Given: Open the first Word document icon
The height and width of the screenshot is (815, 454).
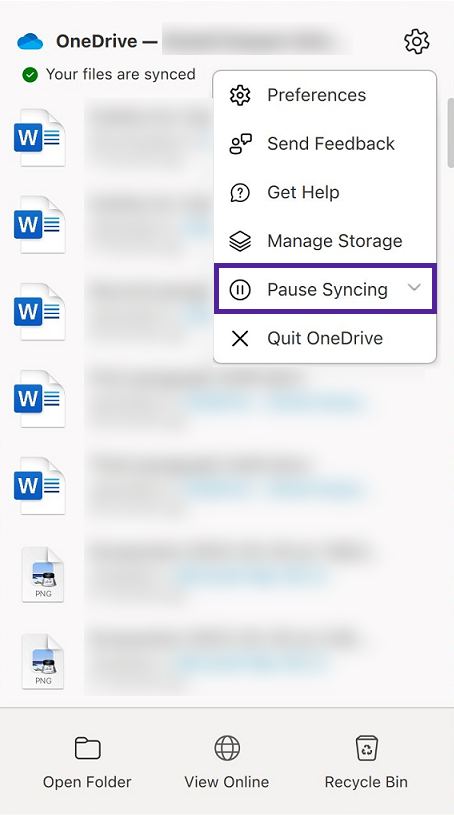Looking at the screenshot, I should pos(40,137).
